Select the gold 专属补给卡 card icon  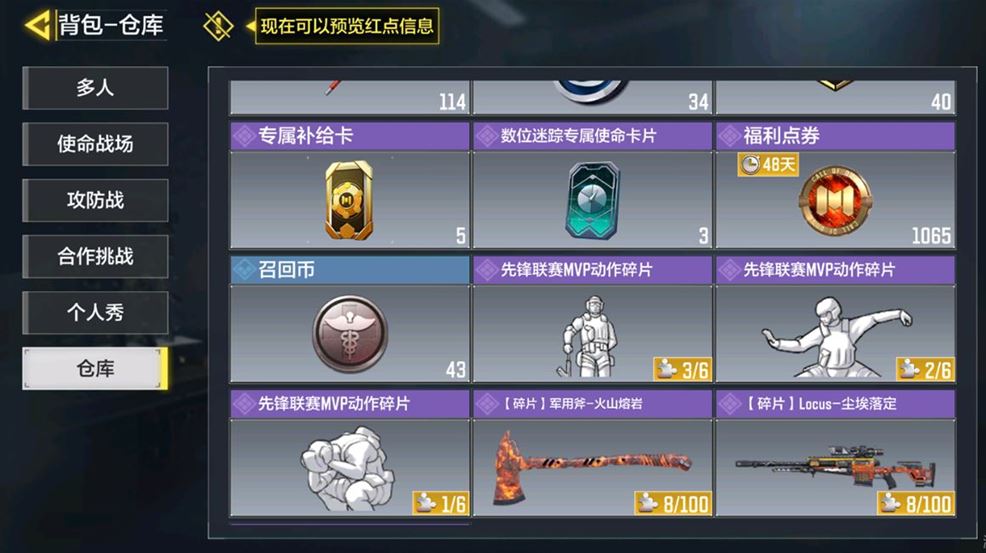point(348,200)
